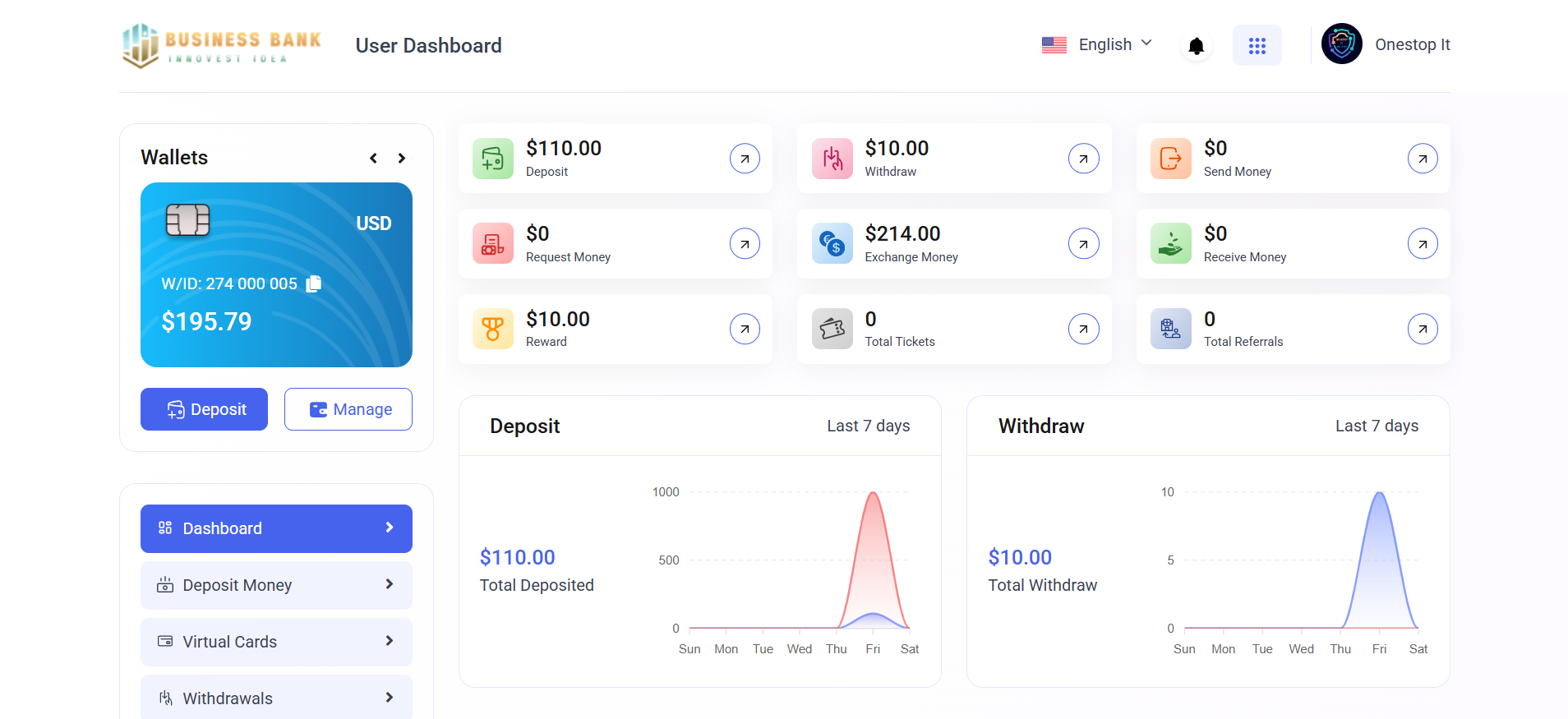Click the pink Withdraw stat icon
1568x719 pixels.
pyautogui.click(x=832, y=159)
